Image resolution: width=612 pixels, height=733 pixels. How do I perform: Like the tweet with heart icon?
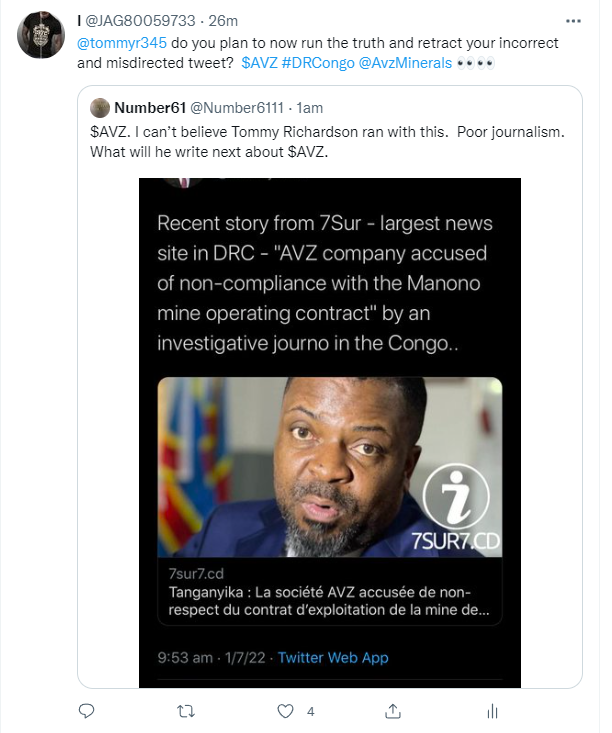(x=286, y=712)
